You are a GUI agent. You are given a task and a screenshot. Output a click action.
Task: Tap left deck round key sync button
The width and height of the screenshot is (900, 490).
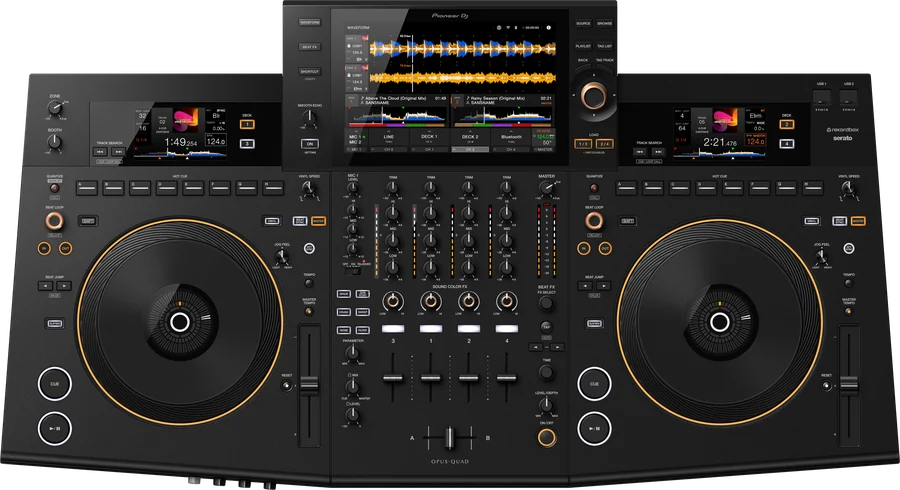pyautogui.click(x=309, y=248)
